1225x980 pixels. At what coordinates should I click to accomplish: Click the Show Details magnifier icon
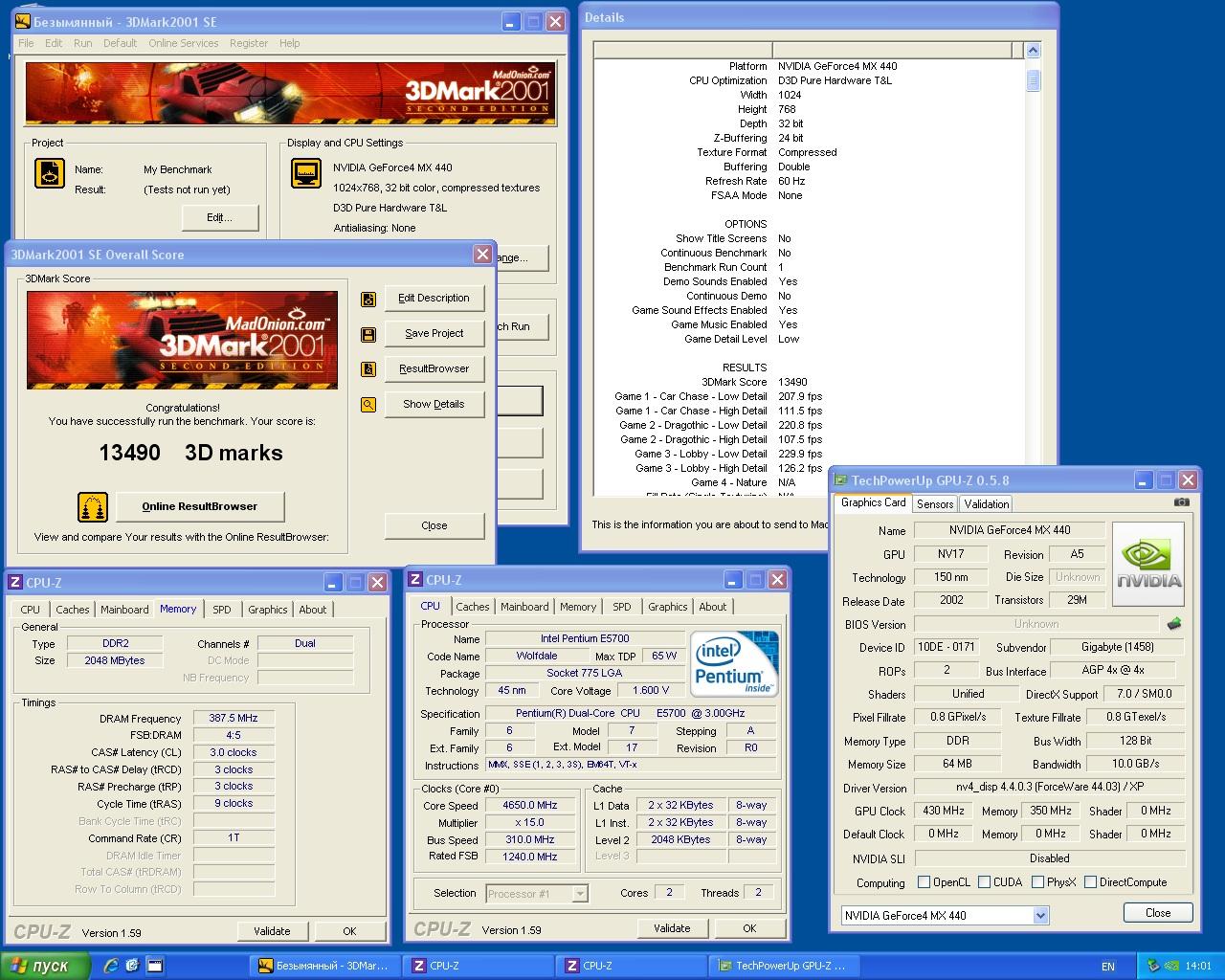coord(368,405)
